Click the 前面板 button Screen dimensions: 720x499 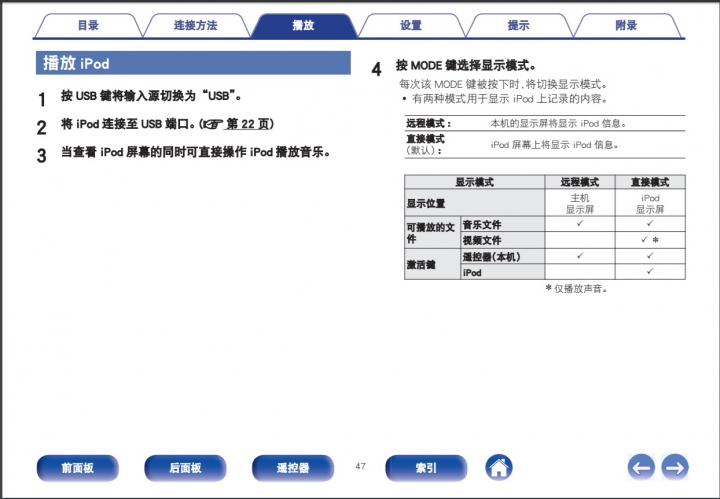78,468
